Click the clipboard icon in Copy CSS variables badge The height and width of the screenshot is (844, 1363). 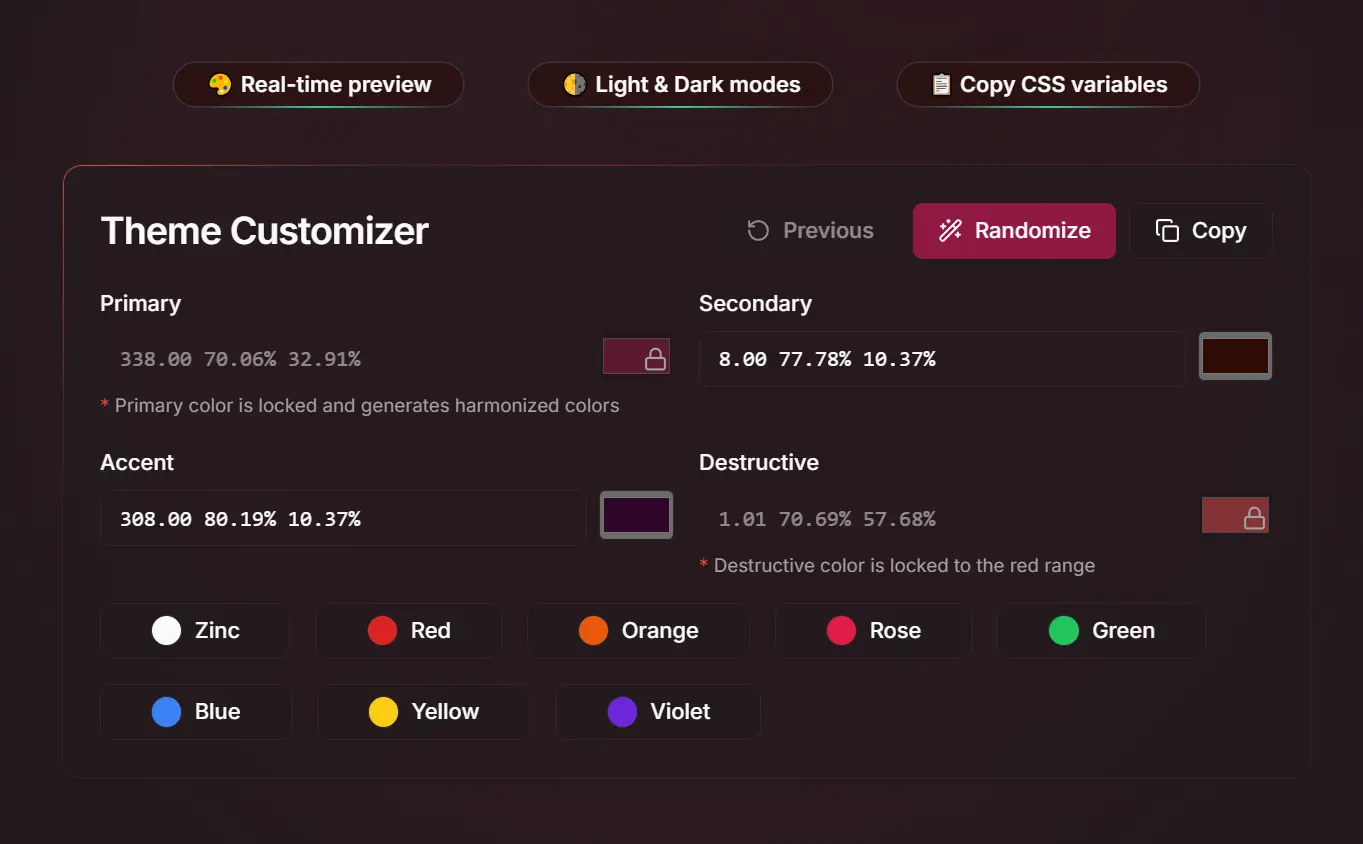(x=941, y=84)
